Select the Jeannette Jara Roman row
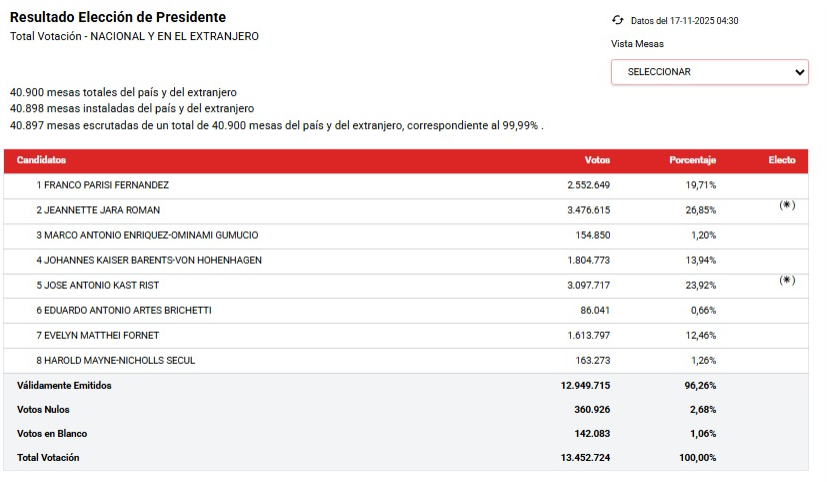 point(98,210)
